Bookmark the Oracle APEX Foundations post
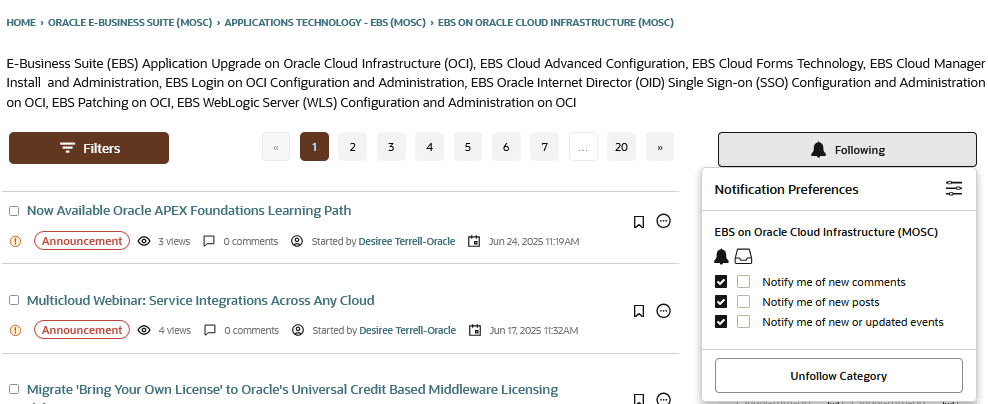This screenshot has width=988, height=404. (638, 222)
